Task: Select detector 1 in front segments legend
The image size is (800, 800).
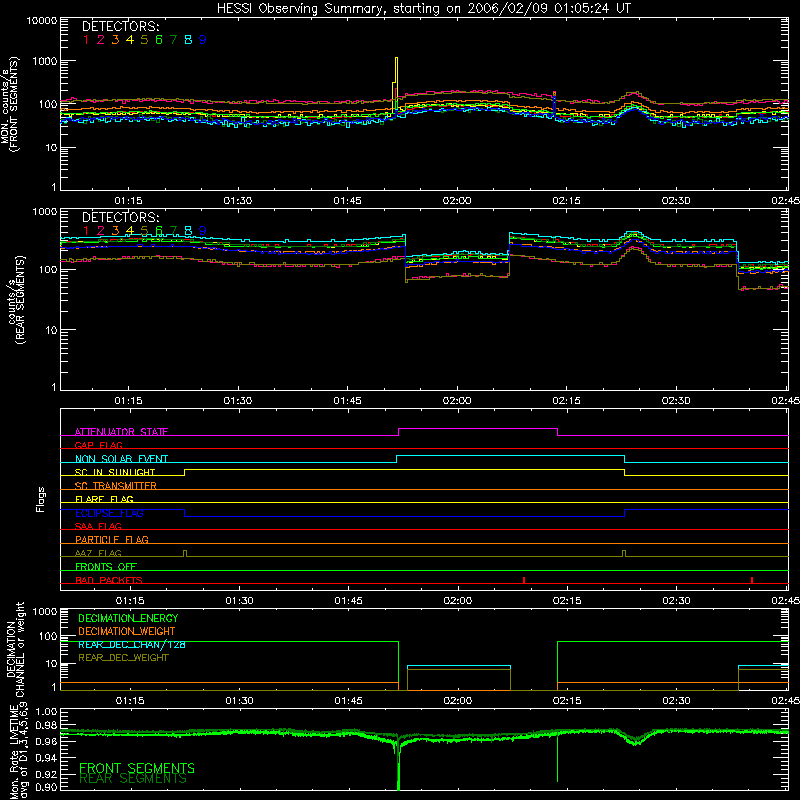Action: (x=86, y=40)
